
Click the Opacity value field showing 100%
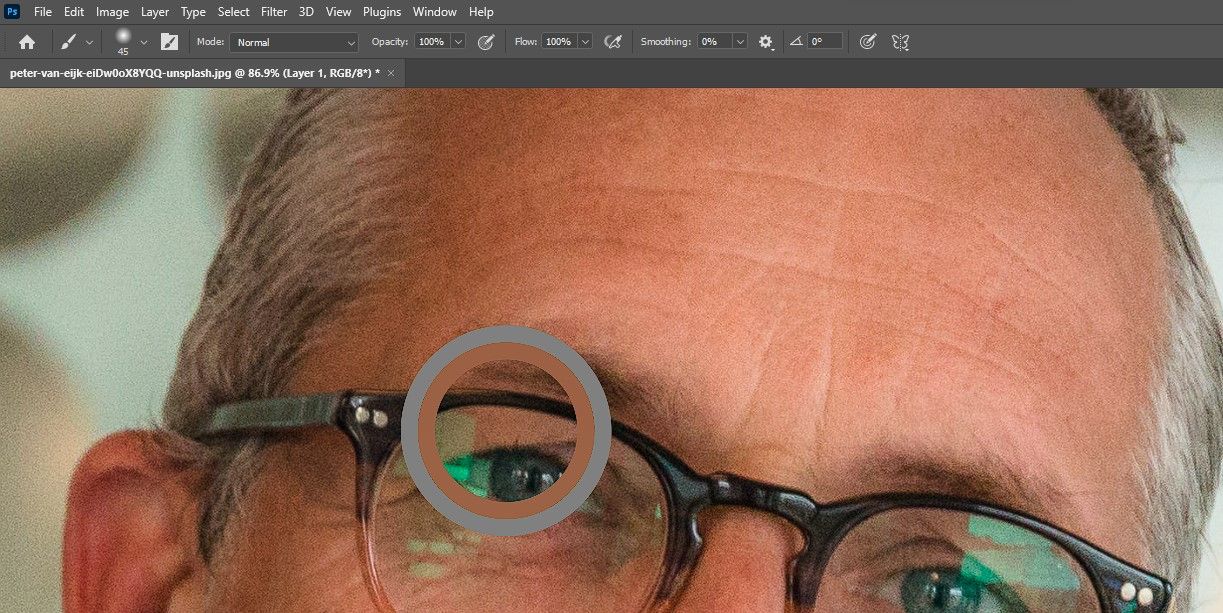tap(431, 42)
